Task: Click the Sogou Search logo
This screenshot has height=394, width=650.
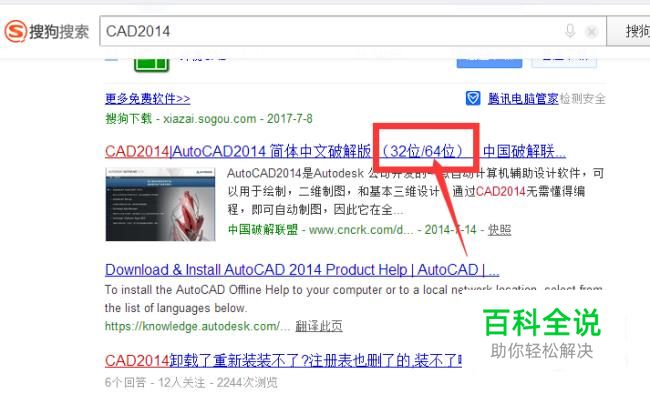Action: coord(47,32)
